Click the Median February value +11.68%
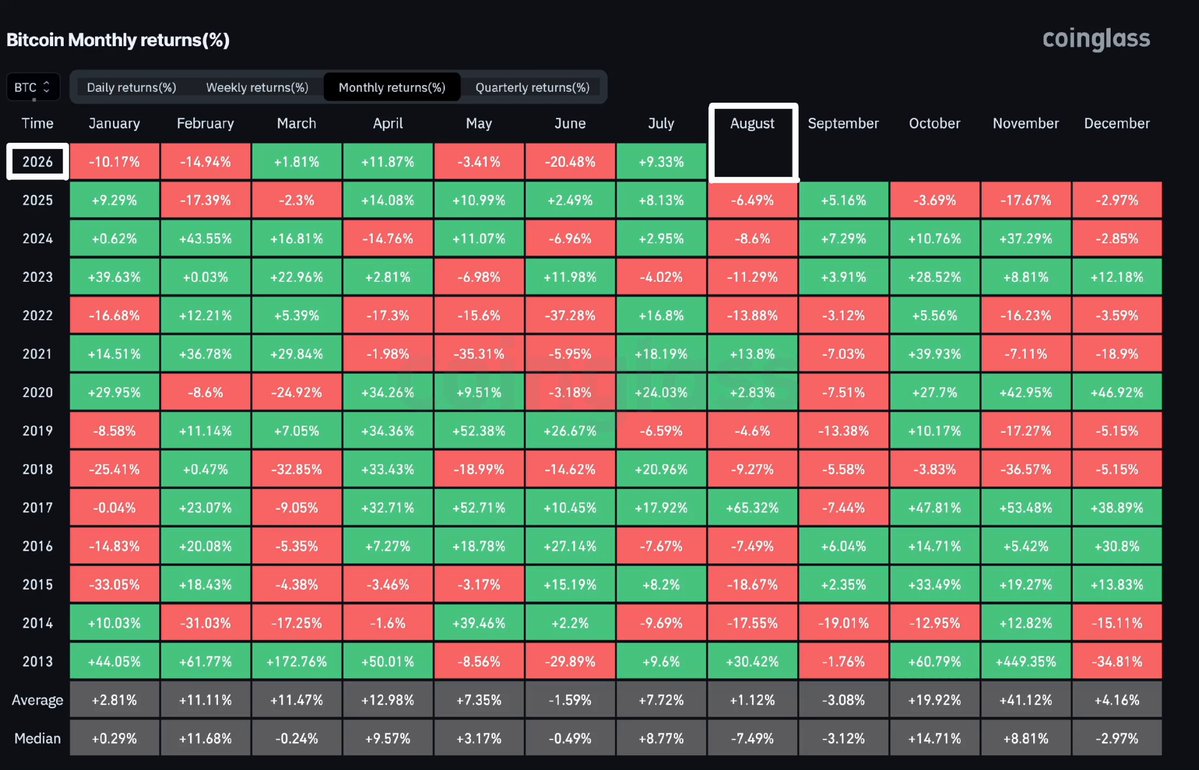The height and width of the screenshot is (770, 1199). pos(205,739)
